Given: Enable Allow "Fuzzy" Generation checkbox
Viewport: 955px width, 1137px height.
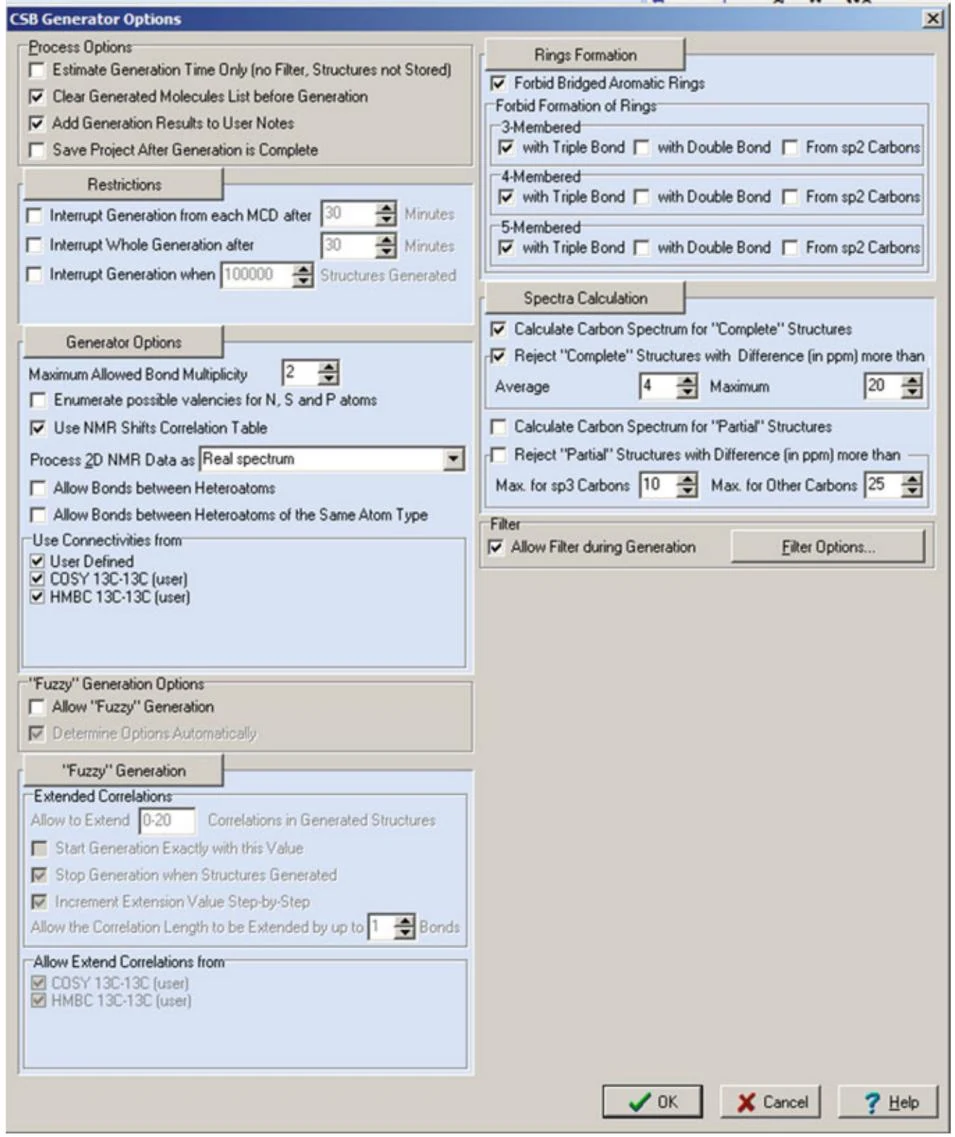Looking at the screenshot, I should [x=36, y=706].
